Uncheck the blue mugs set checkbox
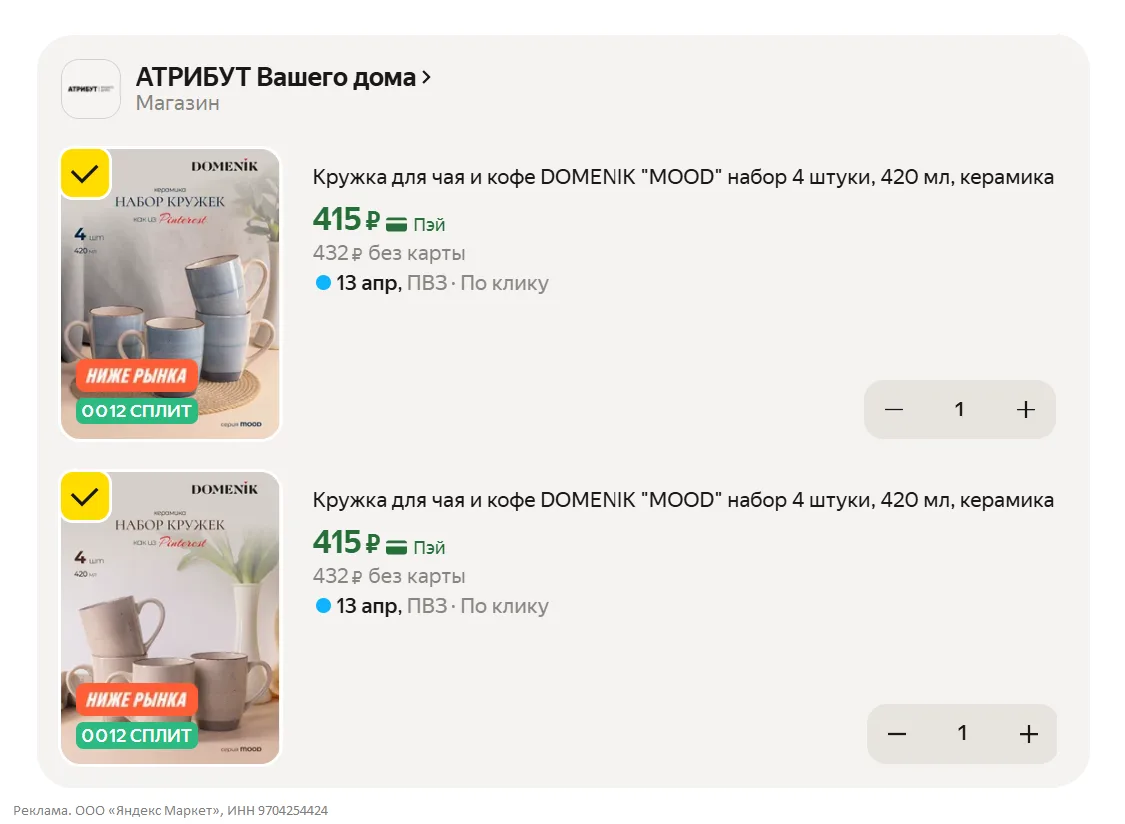1125x824 pixels. click(85, 173)
